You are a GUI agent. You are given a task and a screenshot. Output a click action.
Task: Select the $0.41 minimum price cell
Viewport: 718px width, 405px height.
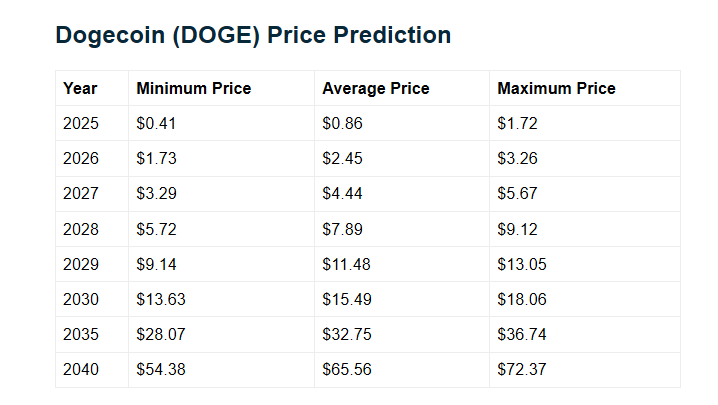tap(157, 124)
